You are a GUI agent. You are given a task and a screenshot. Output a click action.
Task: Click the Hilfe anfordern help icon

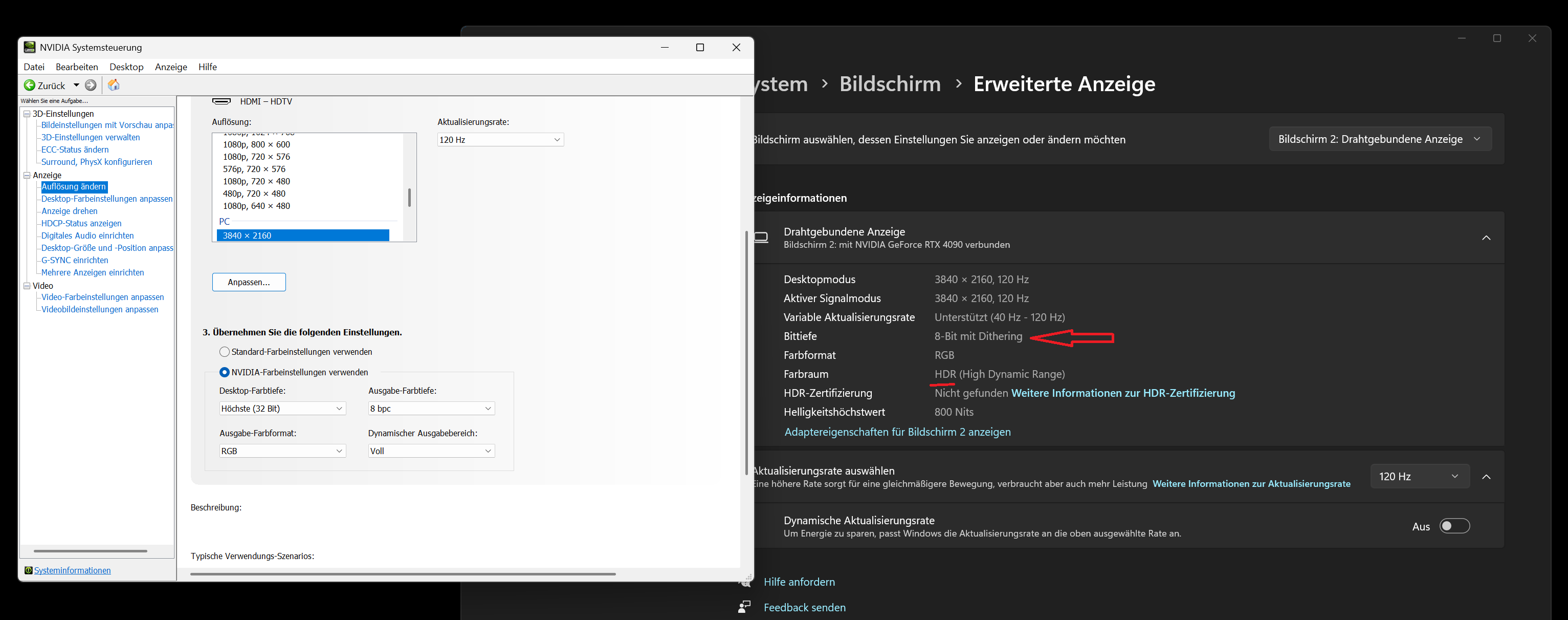click(745, 582)
